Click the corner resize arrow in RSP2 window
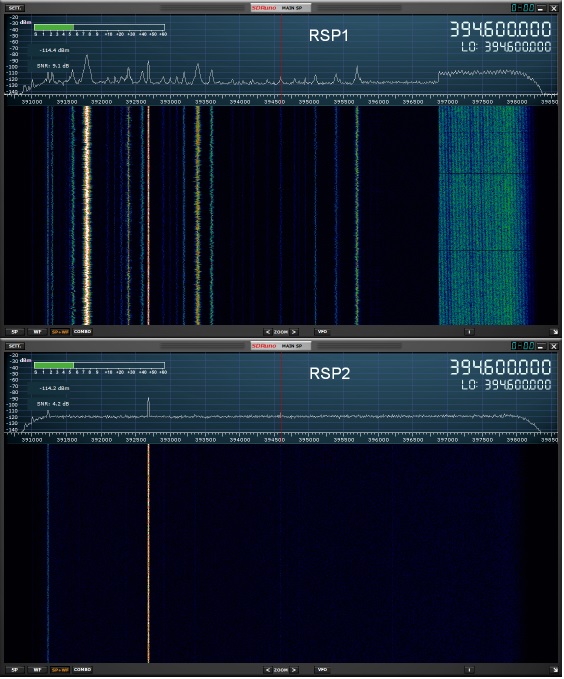Image resolution: width=564 pixels, height=679 pixels. pos(556,670)
